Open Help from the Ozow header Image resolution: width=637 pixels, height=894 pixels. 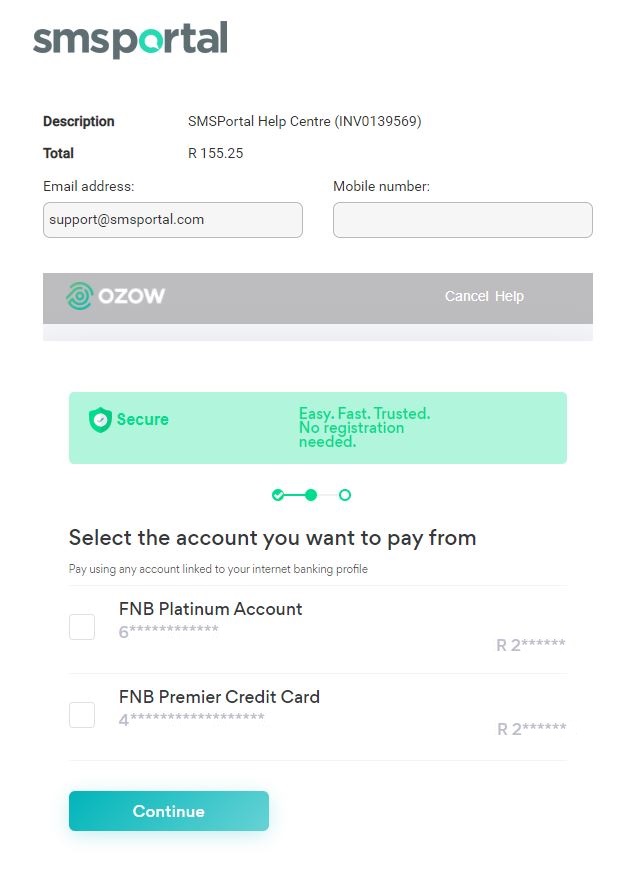[508, 296]
